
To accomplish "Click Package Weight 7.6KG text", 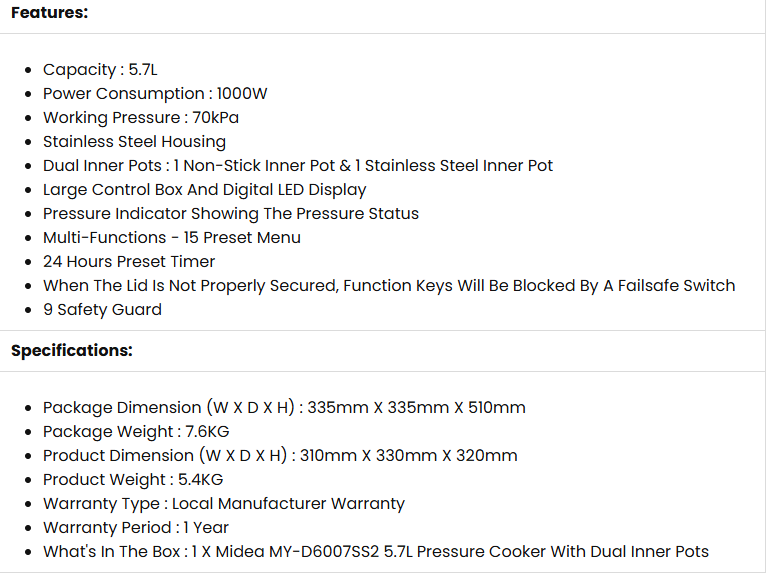I will (136, 431).
